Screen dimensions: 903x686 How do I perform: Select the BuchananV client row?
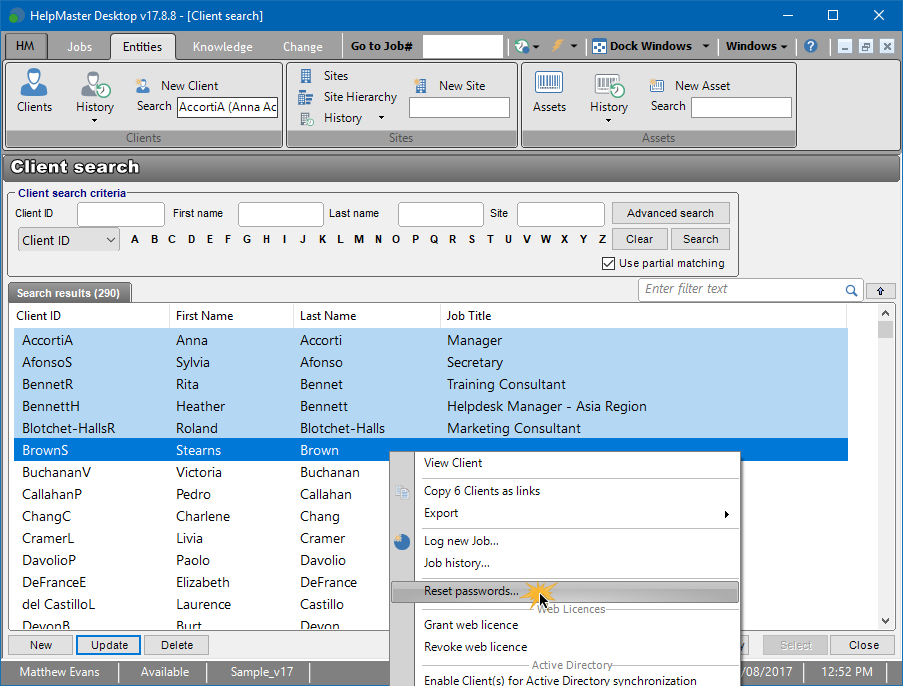[431, 472]
